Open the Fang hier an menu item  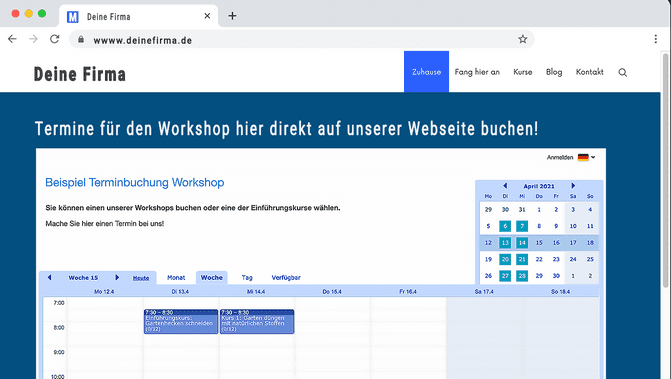(x=477, y=72)
